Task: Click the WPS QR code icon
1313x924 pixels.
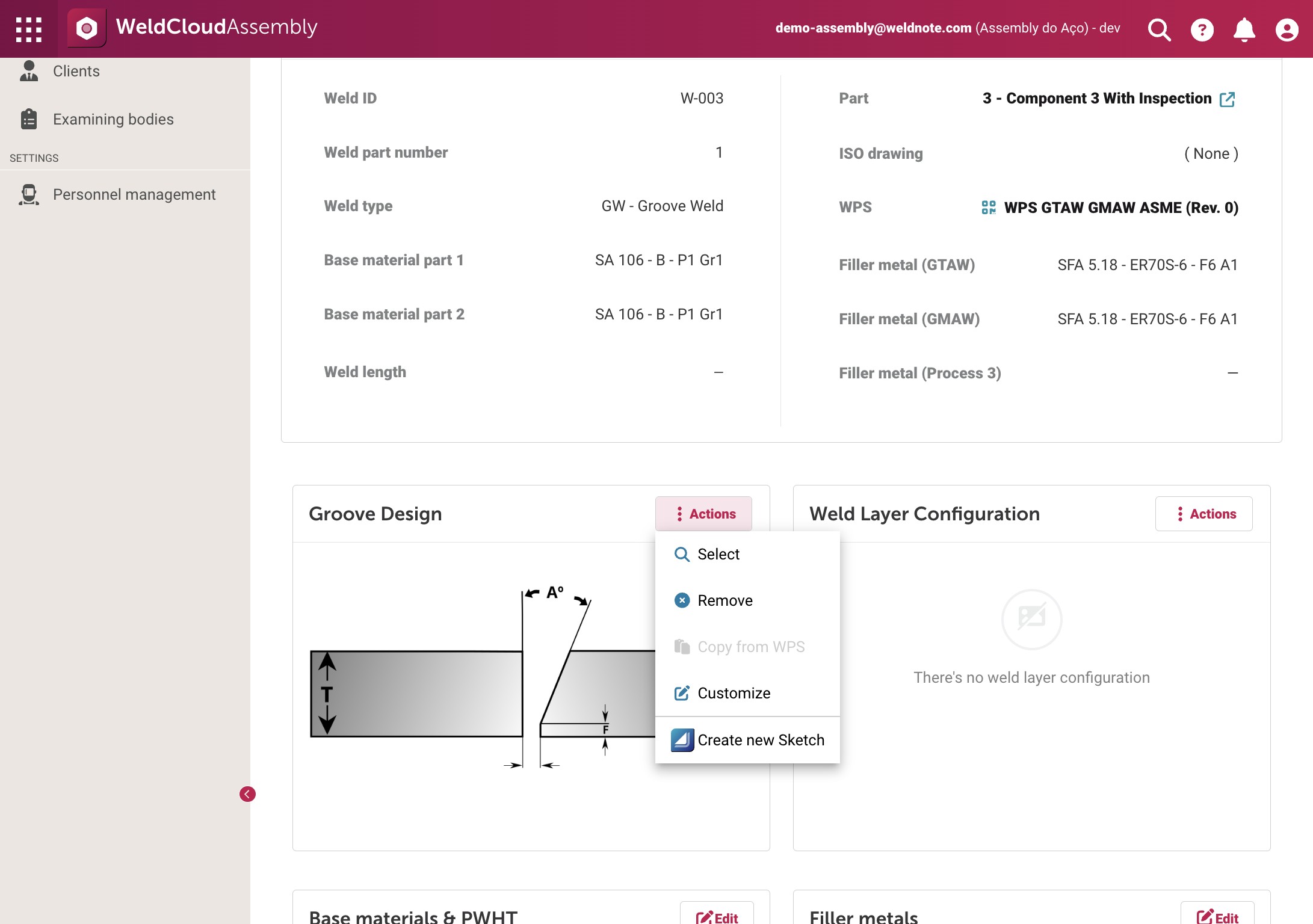Action: point(988,208)
